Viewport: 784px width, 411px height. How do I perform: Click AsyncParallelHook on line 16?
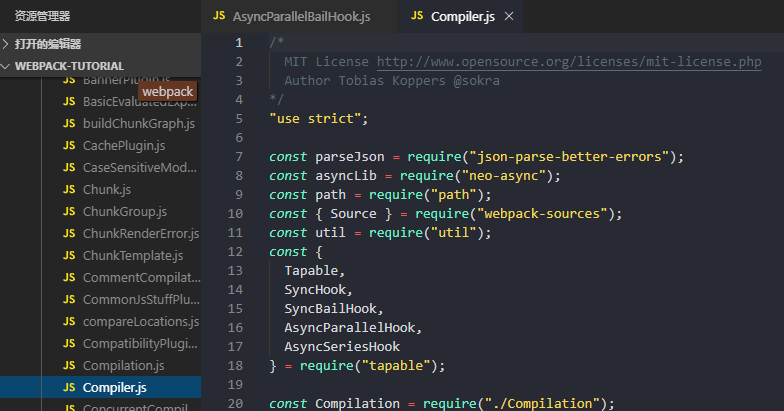[x=350, y=328]
